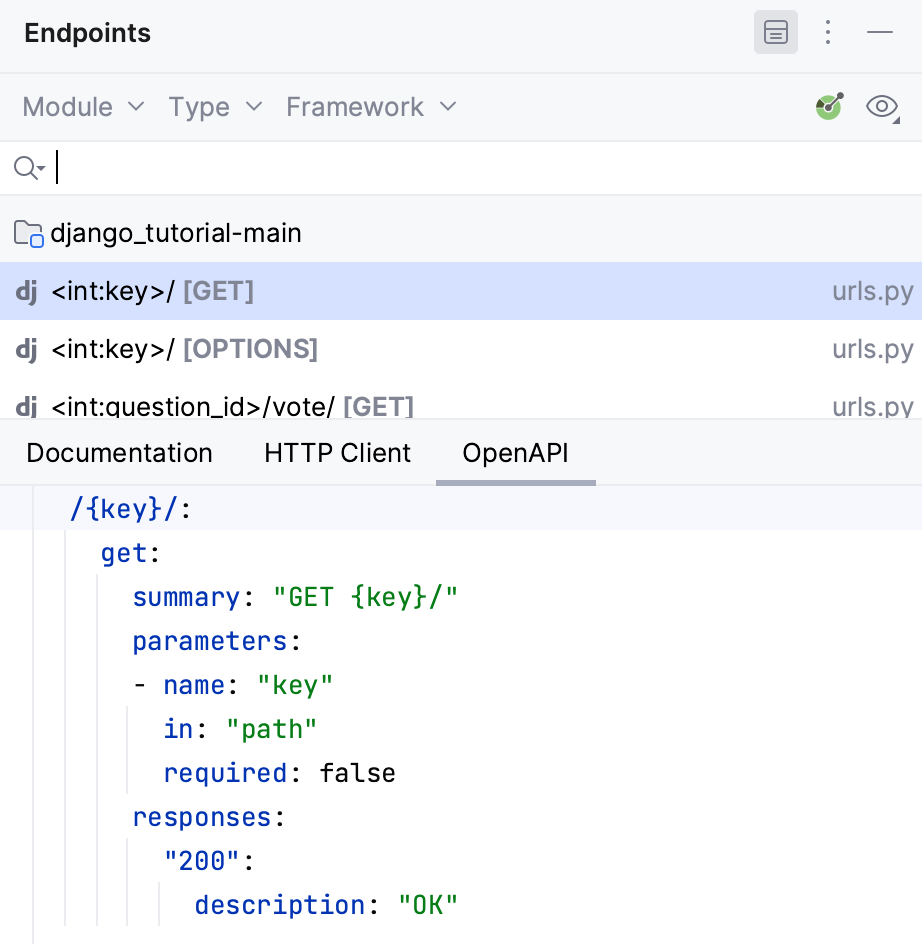Click the green OpenAPI/Swagger icon

point(829,107)
